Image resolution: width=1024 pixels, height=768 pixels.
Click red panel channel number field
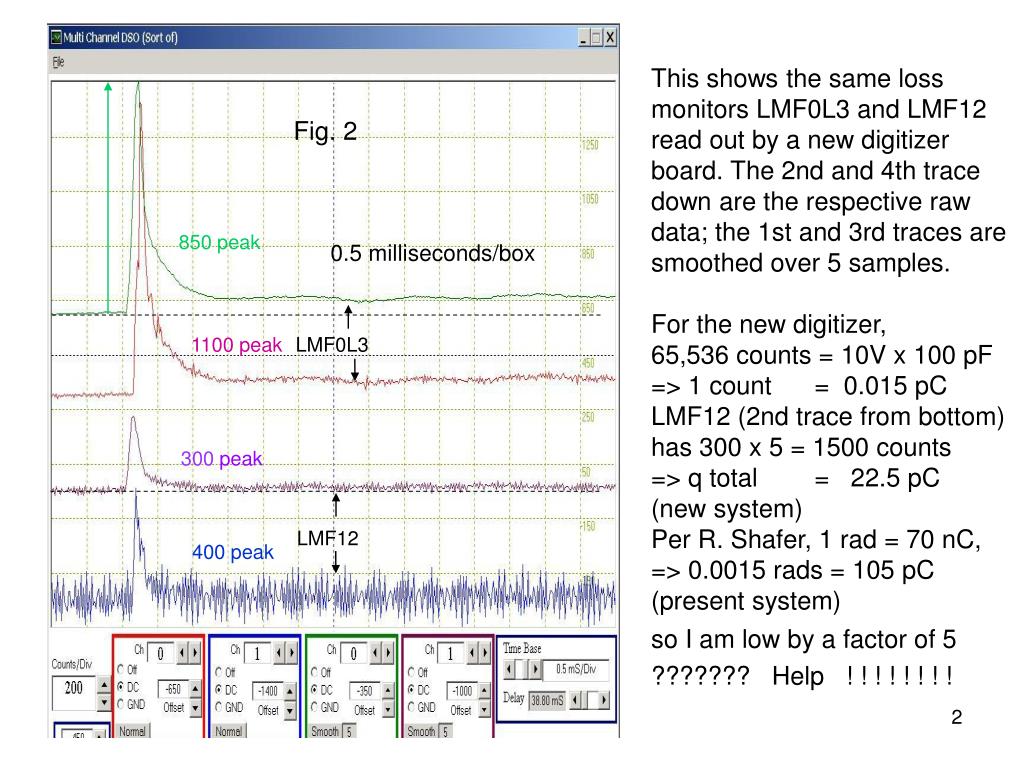[x=161, y=652]
